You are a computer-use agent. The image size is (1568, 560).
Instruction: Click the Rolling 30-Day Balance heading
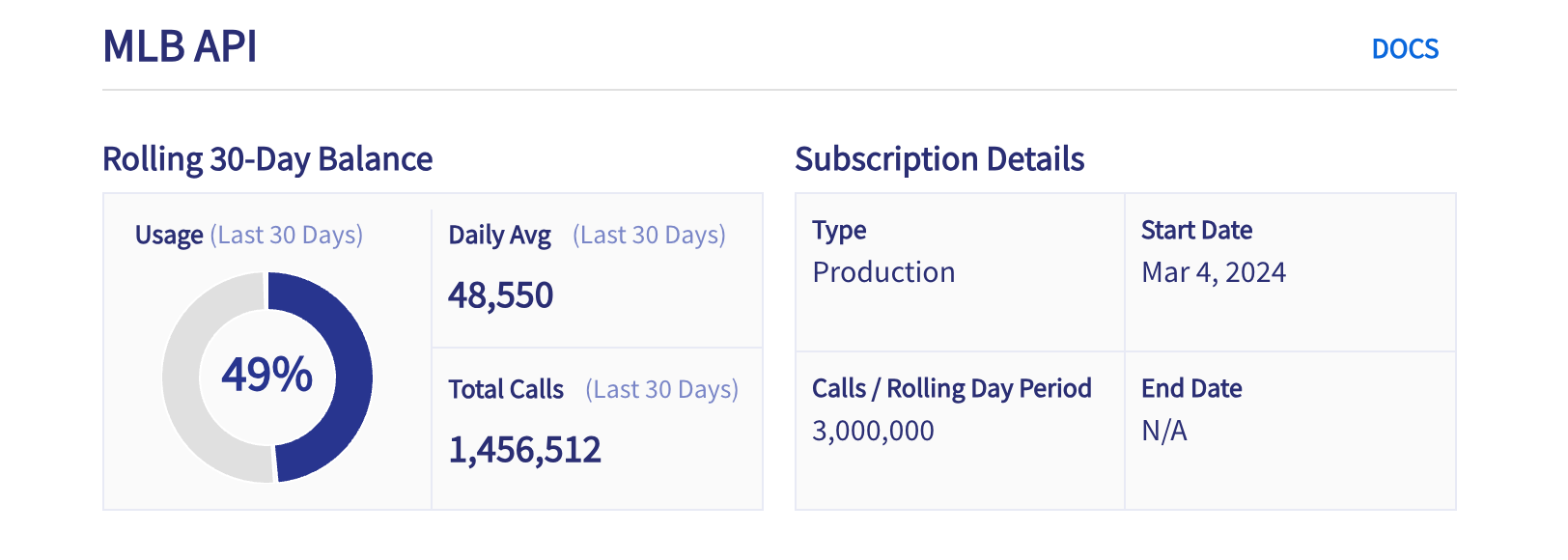(267, 159)
